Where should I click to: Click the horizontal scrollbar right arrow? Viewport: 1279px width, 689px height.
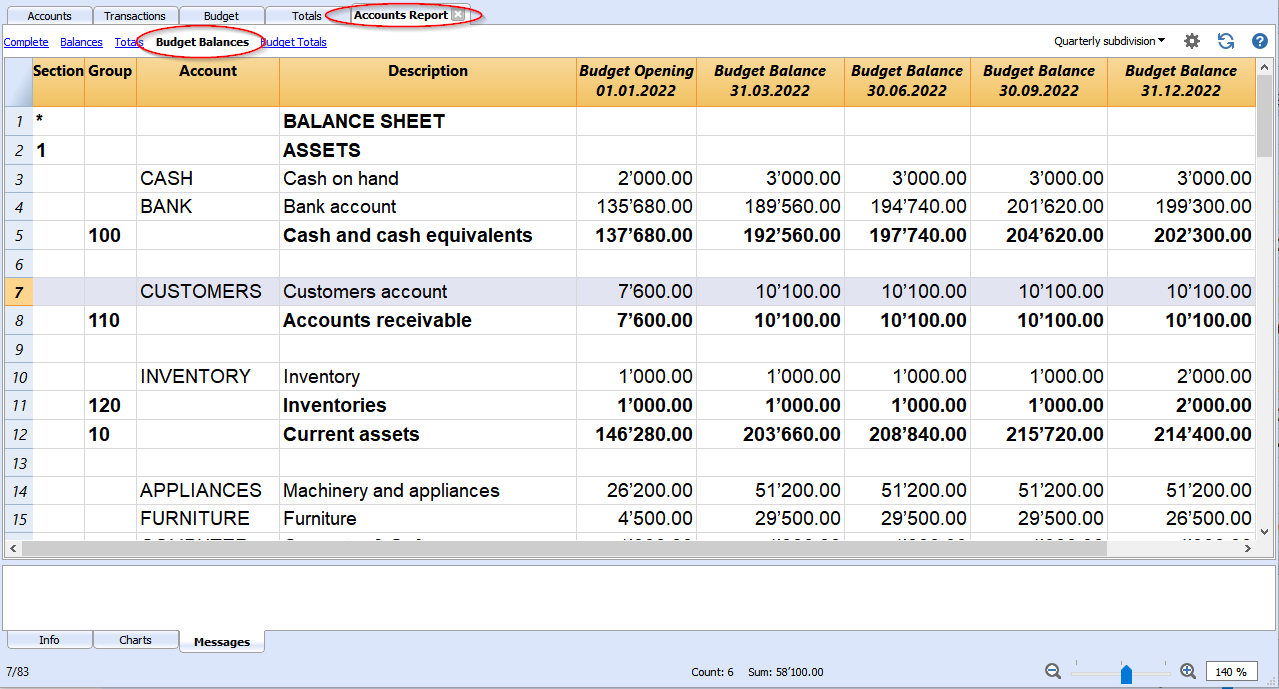[1247, 549]
